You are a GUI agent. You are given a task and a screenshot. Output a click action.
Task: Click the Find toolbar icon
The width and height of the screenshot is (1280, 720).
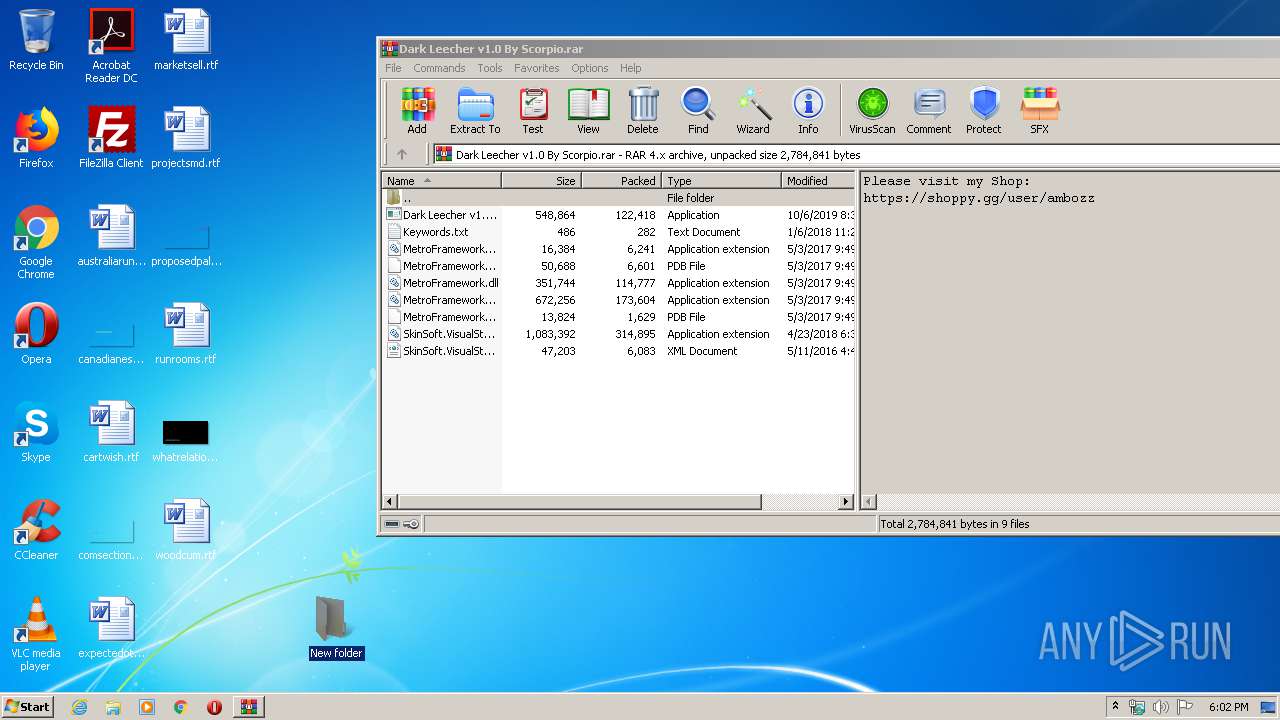tap(698, 110)
